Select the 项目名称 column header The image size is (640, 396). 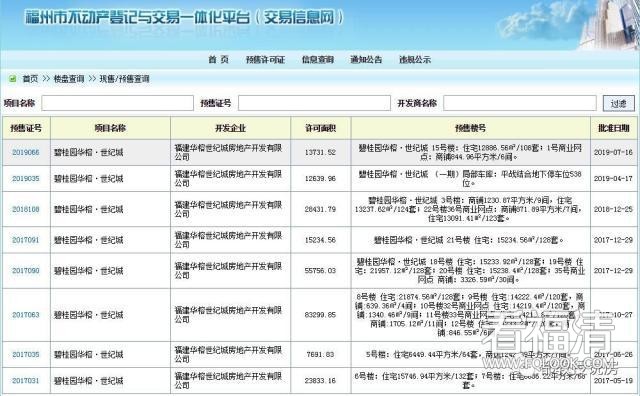110,128
